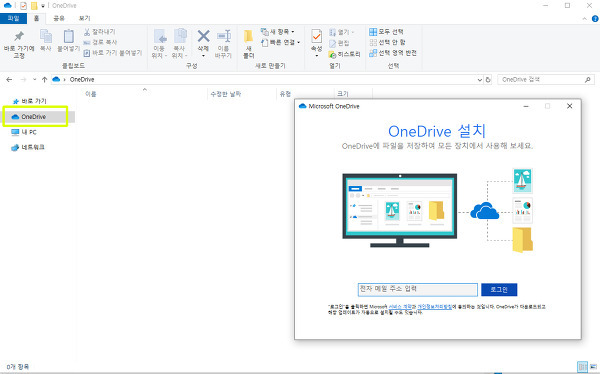Click the search magnifier icon
Image resolution: width=600 pixels, height=374 pixels.
pos(588,80)
